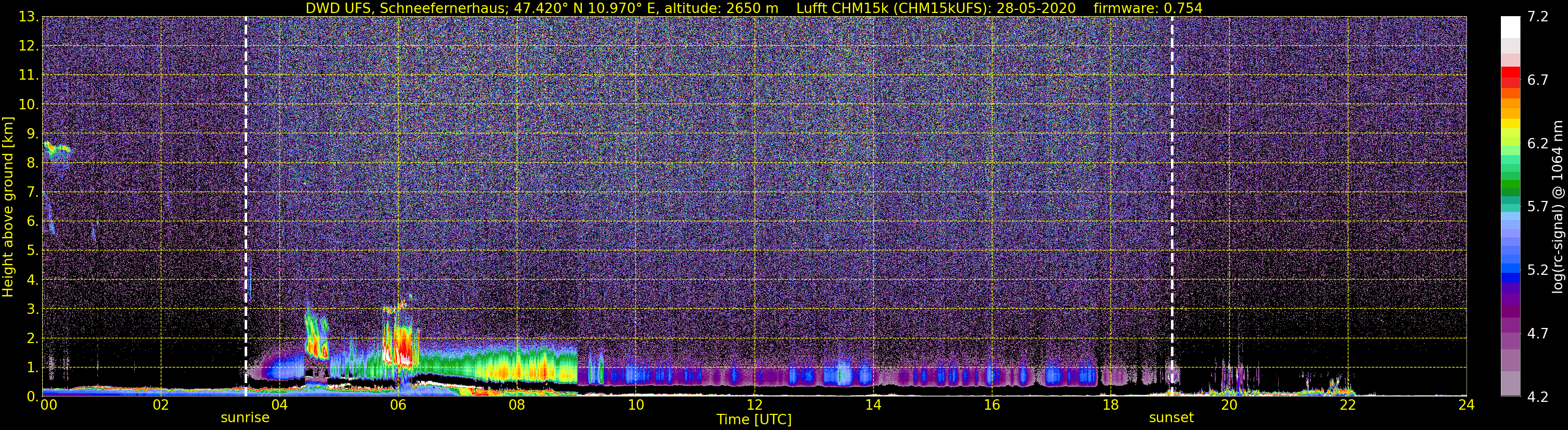
Task: Click the x-axis tick label '00'
Action: point(48,405)
